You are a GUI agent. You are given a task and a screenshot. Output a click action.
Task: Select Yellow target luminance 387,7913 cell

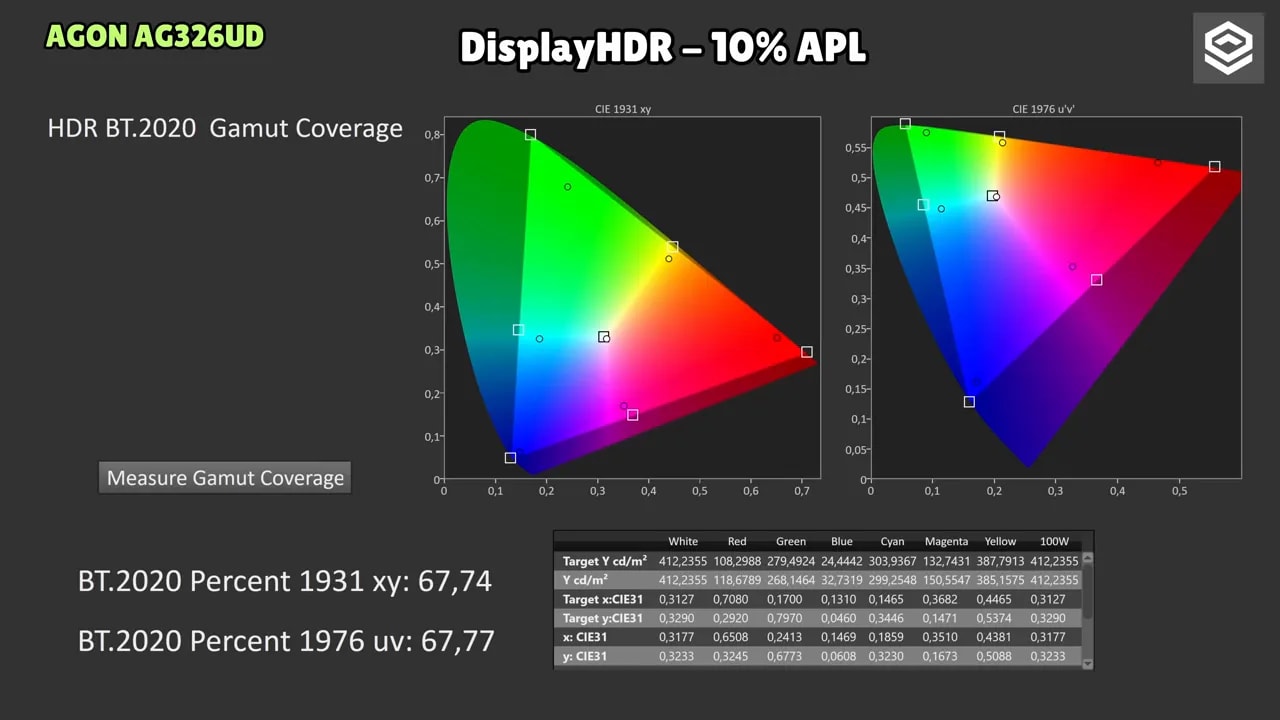click(x=1000, y=561)
